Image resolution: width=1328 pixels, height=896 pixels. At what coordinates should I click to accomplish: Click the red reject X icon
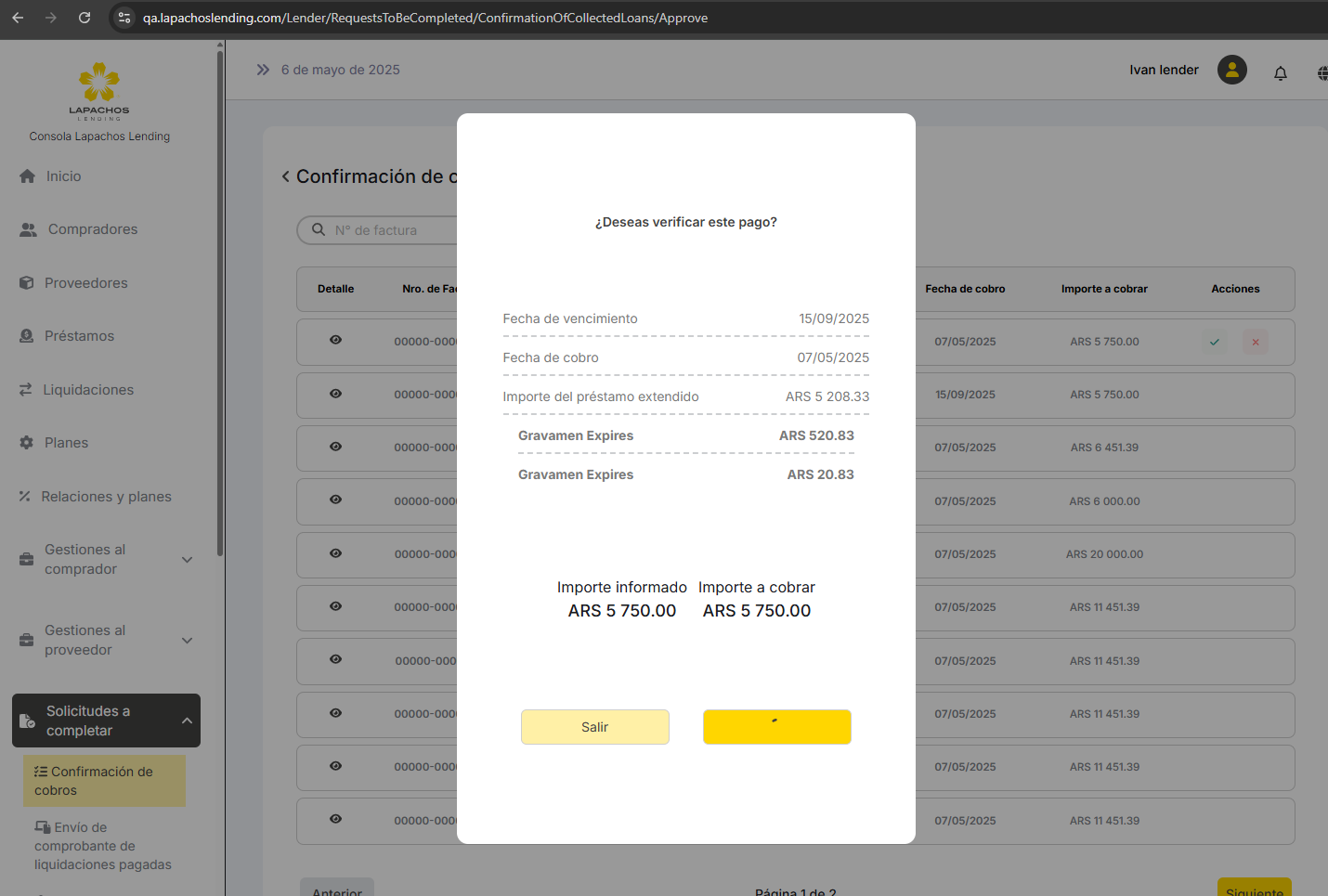pos(1255,342)
